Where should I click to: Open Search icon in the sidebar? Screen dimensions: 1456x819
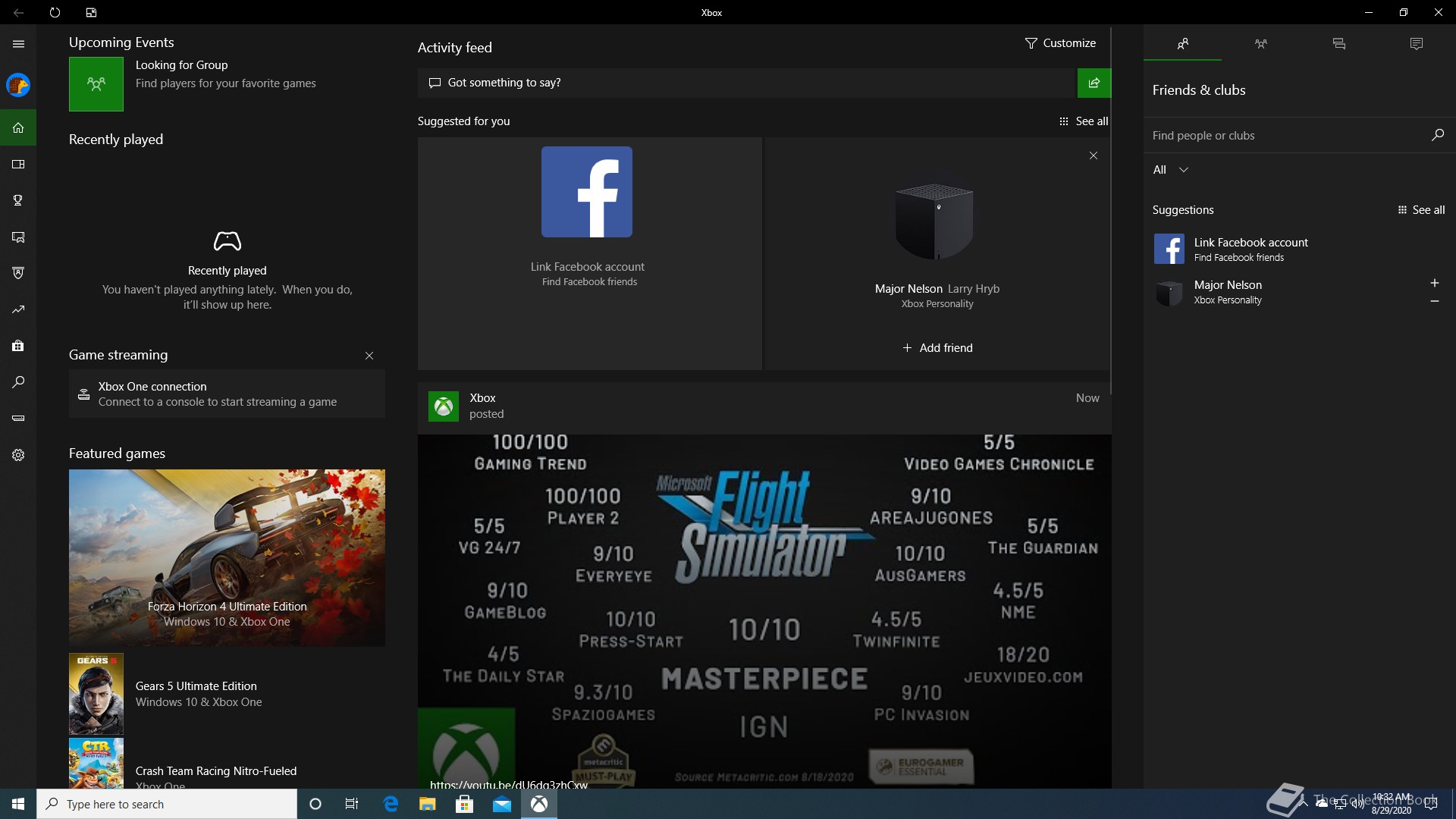(18, 382)
